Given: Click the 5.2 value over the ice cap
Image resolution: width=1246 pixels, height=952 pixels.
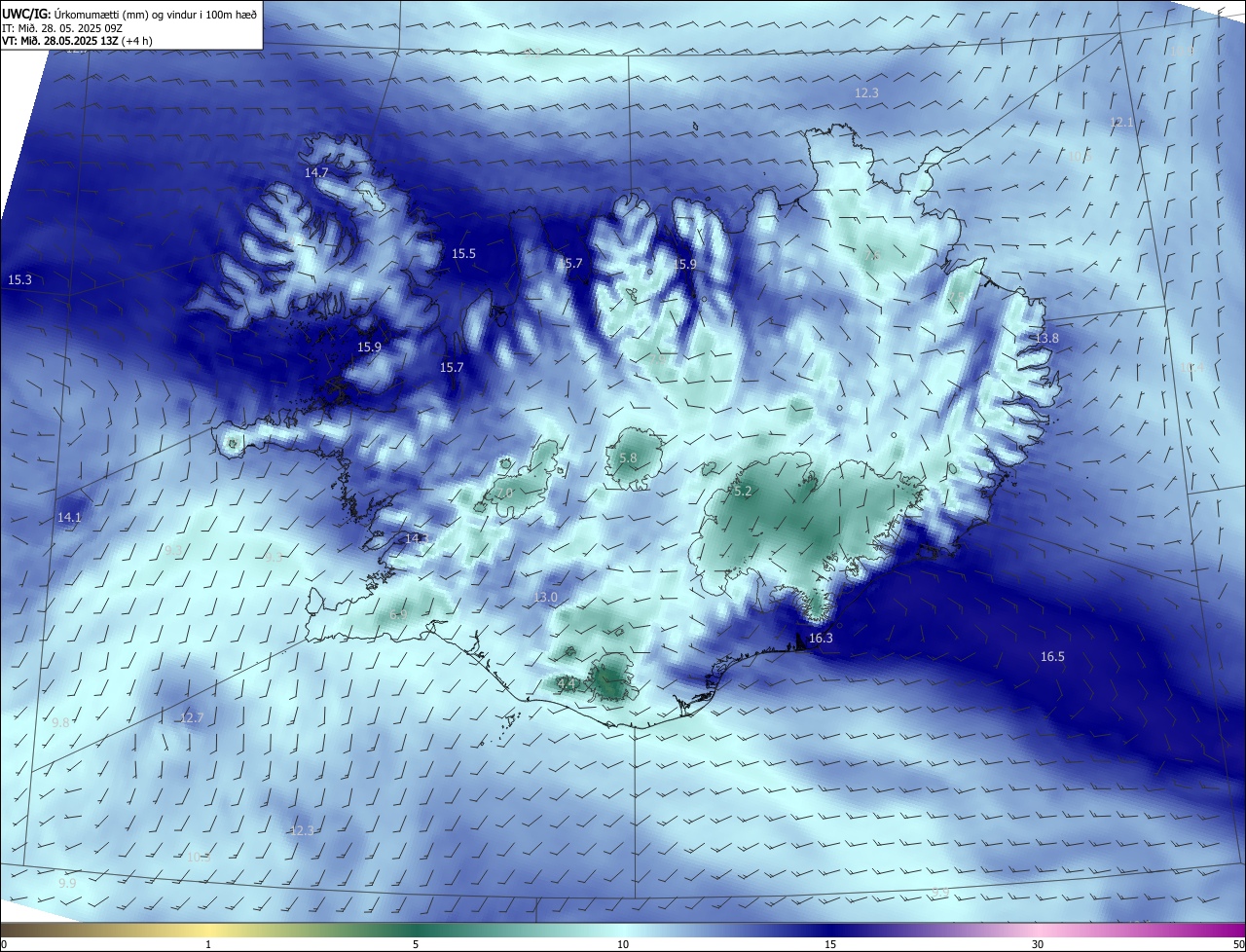Looking at the screenshot, I should click(743, 493).
